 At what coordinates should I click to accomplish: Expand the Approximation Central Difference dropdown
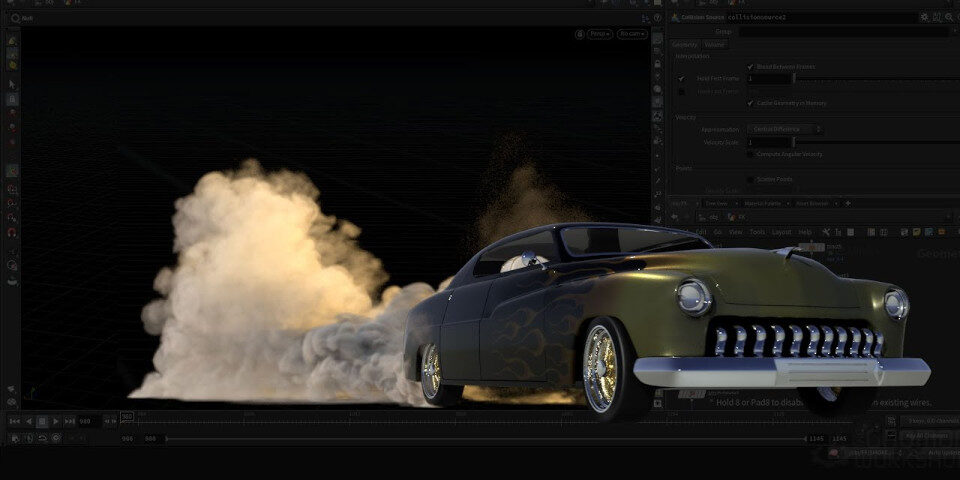pos(788,129)
